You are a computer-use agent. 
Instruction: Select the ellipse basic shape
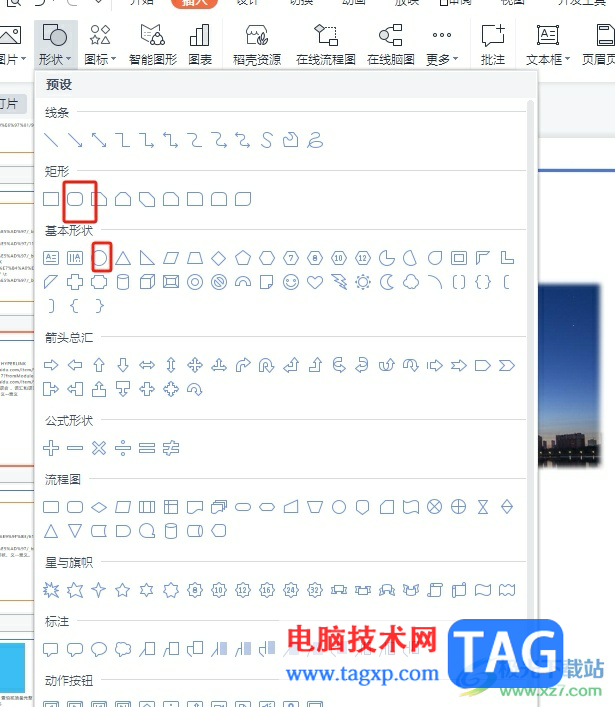[100, 258]
